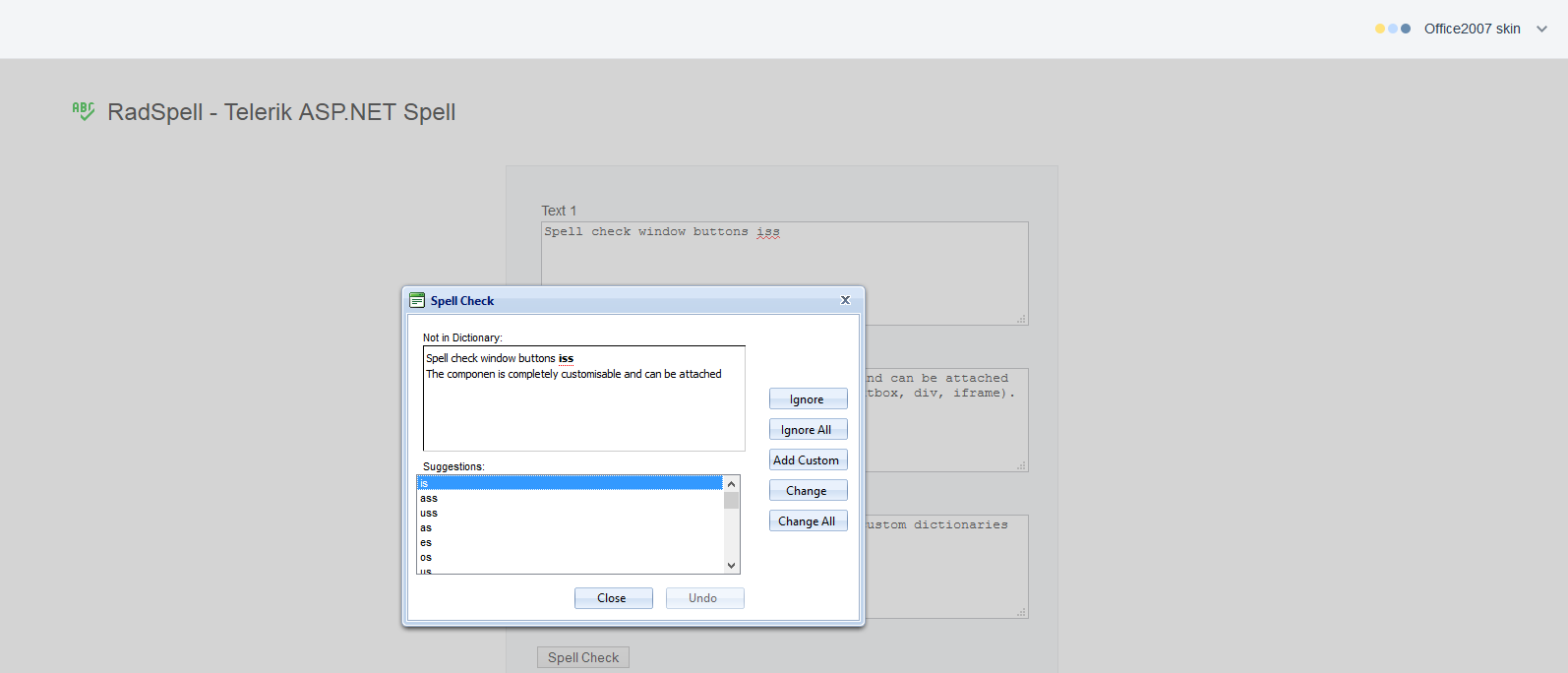This screenshot has width=1568, height=673.
Task: Open the Office2007 skin dropdown
Action: point(1462,29)
